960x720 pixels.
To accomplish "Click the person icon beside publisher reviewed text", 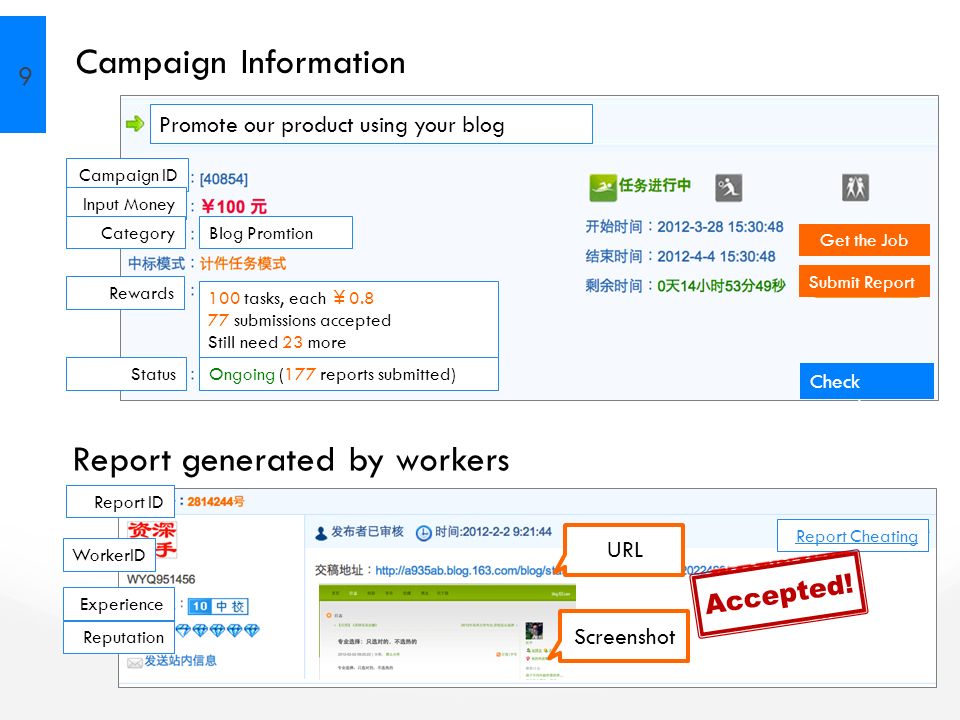I will pos(321,533).
